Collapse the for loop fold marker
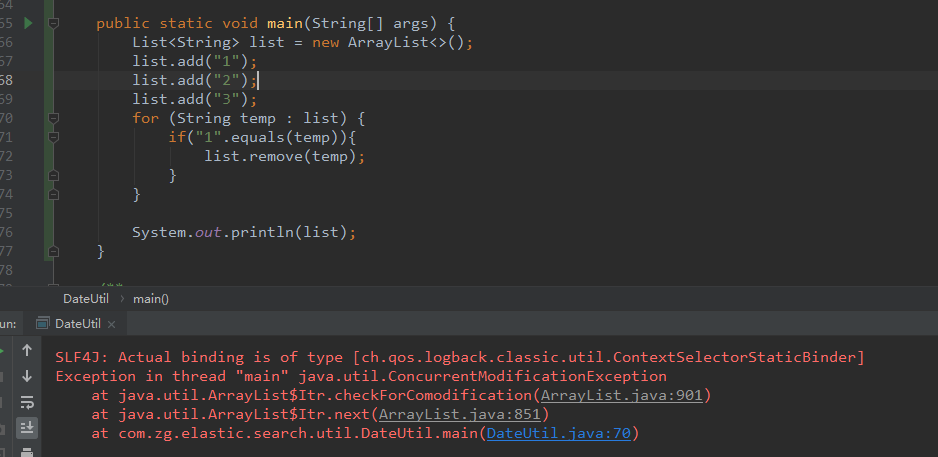The width and height of the screenshot is (938, 457). tap(53, 118)
